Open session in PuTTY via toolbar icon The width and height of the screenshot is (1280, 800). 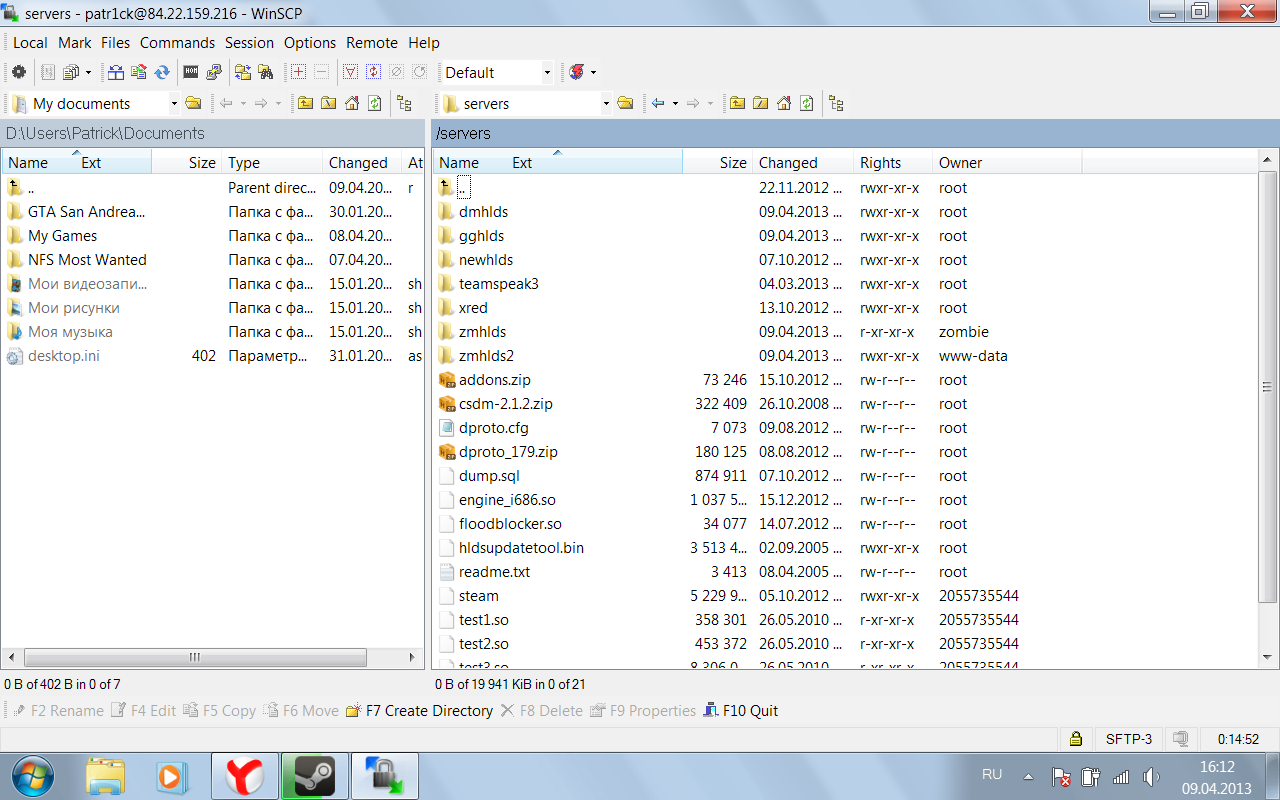click(213, 72)
